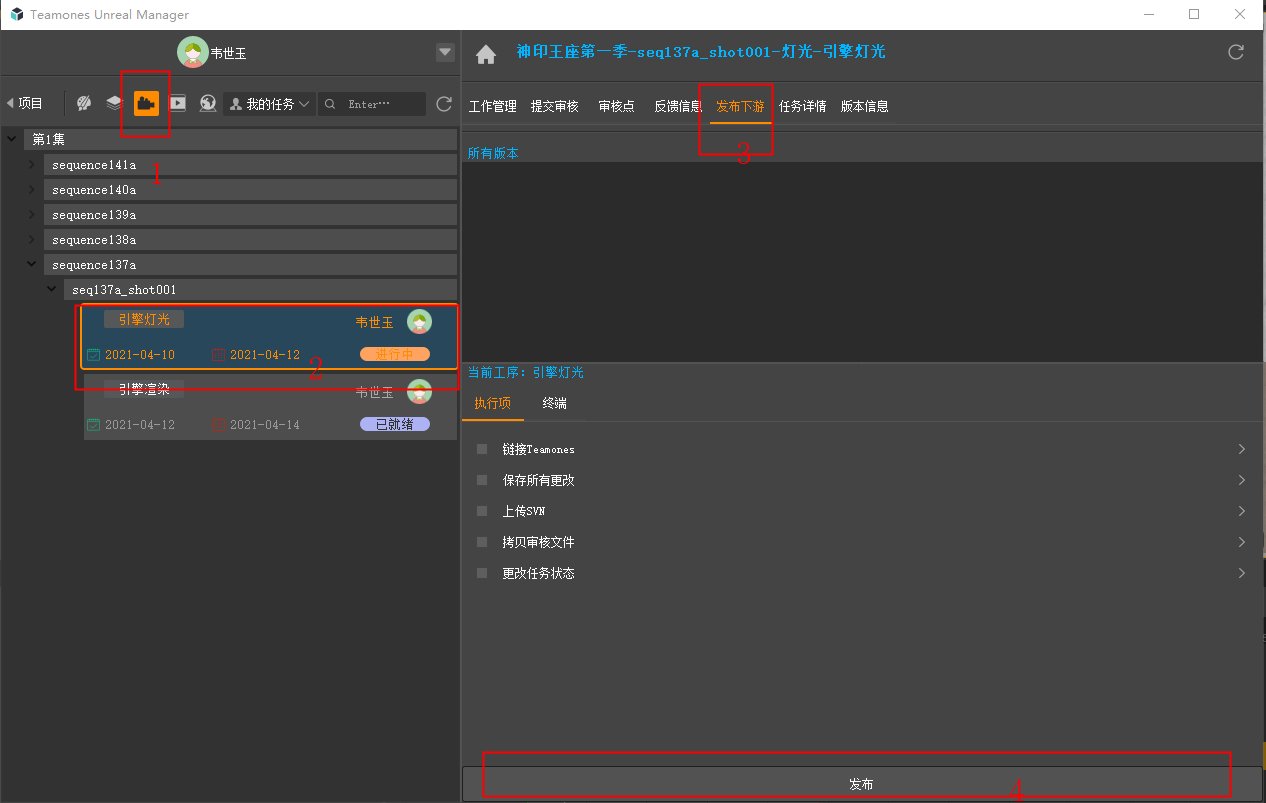The width and height of the screenshot is (1266, 803).
Task: Click the 项目 back button
Action: pyautogui.click(x=25, y=103)
